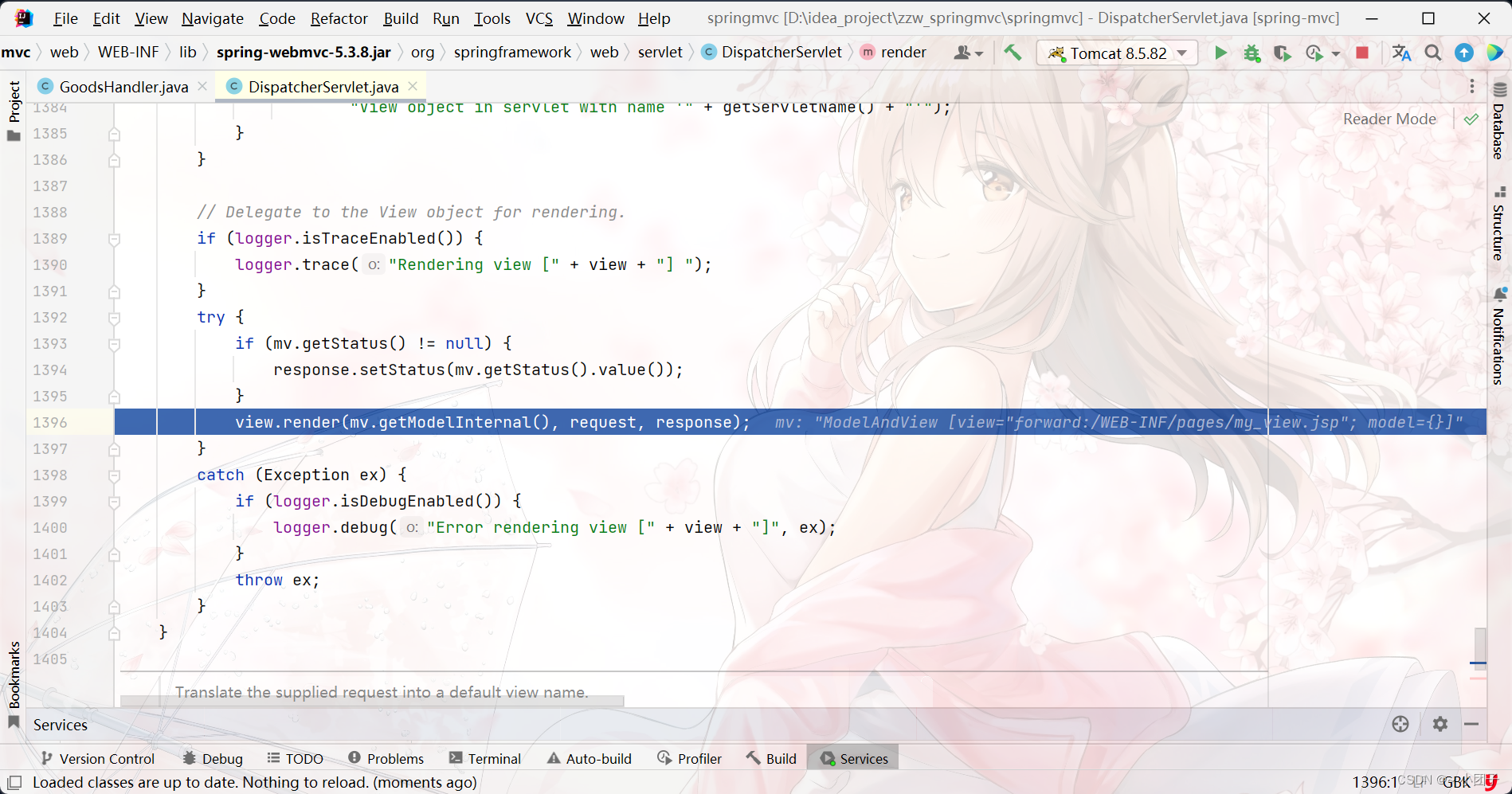Open the Build menu
The width and height of the screenshot is (1512, 794).
401,18
